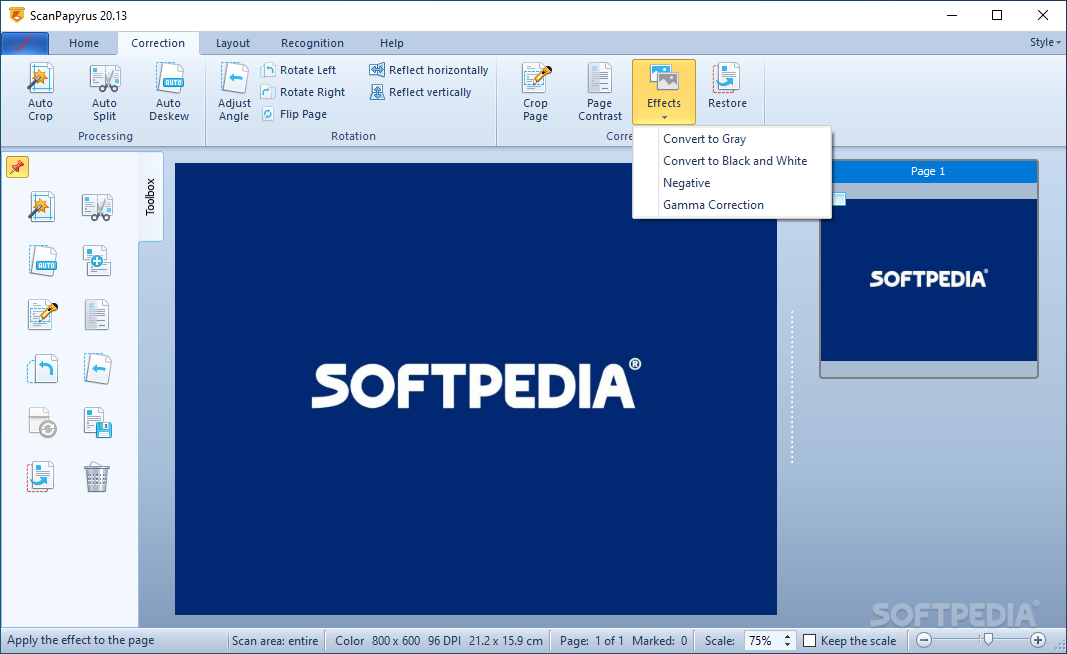Reflect the page horizontally
The image size is (1067, 654).
[x=429, y=70]
